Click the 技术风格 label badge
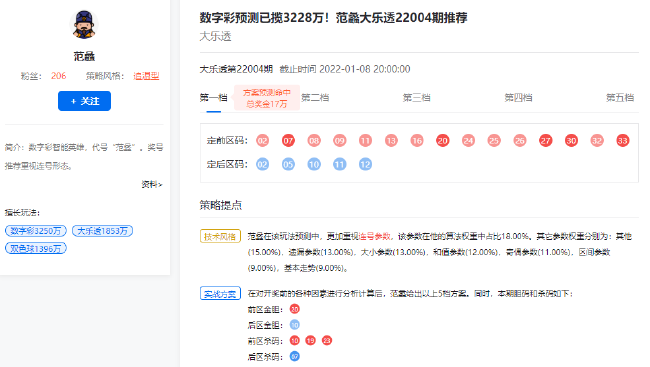Image resolution: width=650 pixels, height=367 pixels. pyautogui.click(x=220, y=236)
